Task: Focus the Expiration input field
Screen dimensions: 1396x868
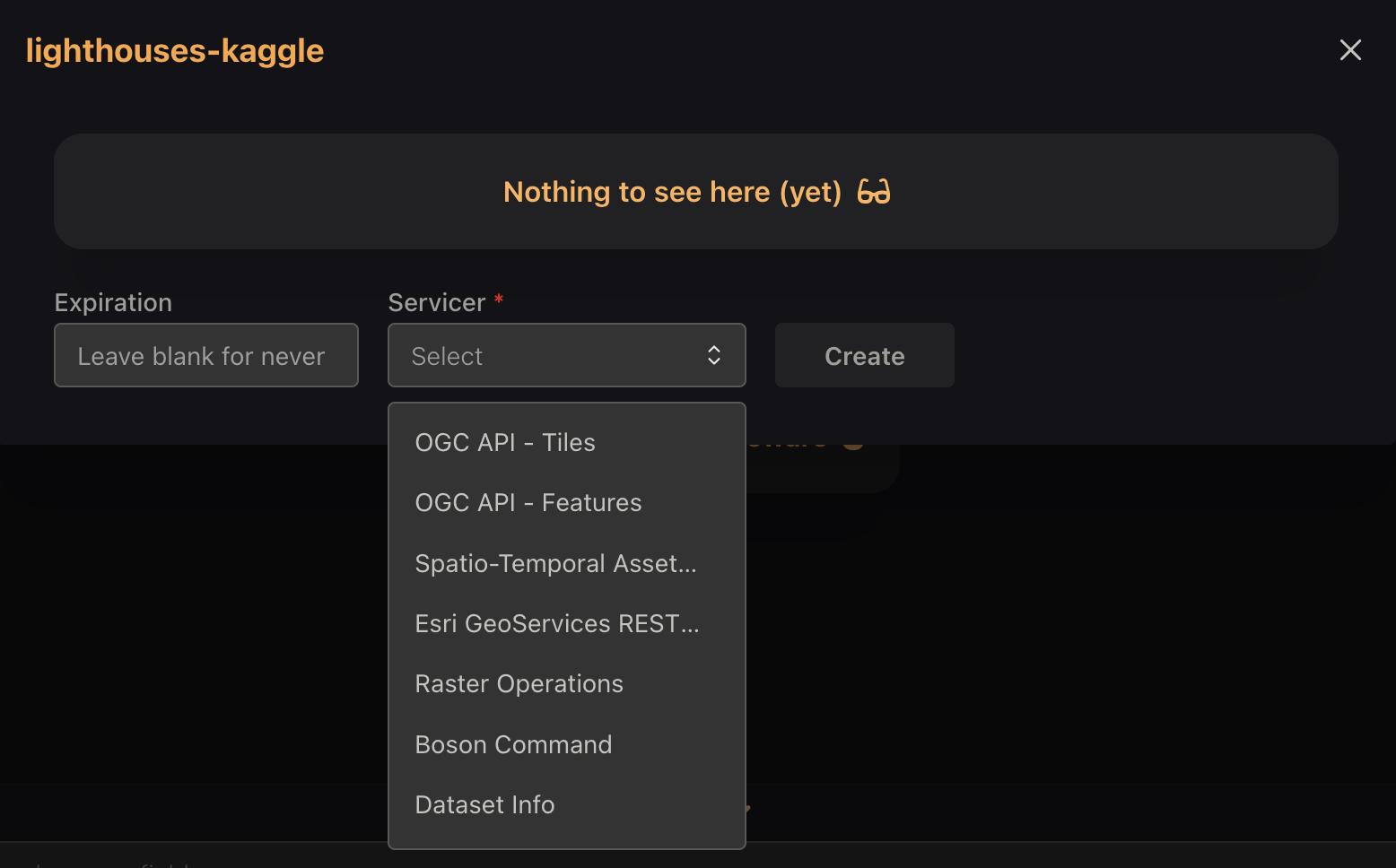Action: 206,355
